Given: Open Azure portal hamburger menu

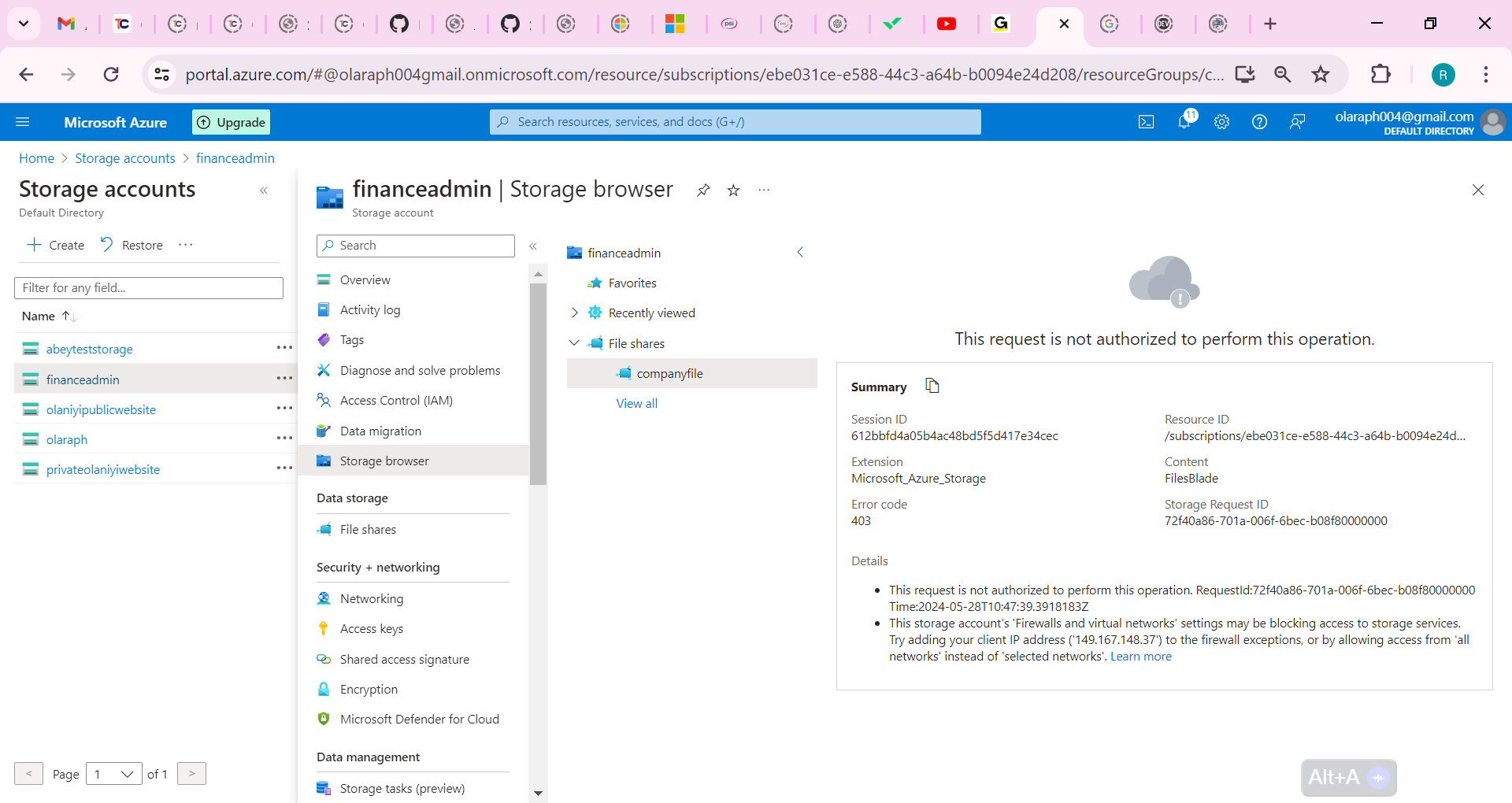Looking at the screenshot, I should pos(23,122).
